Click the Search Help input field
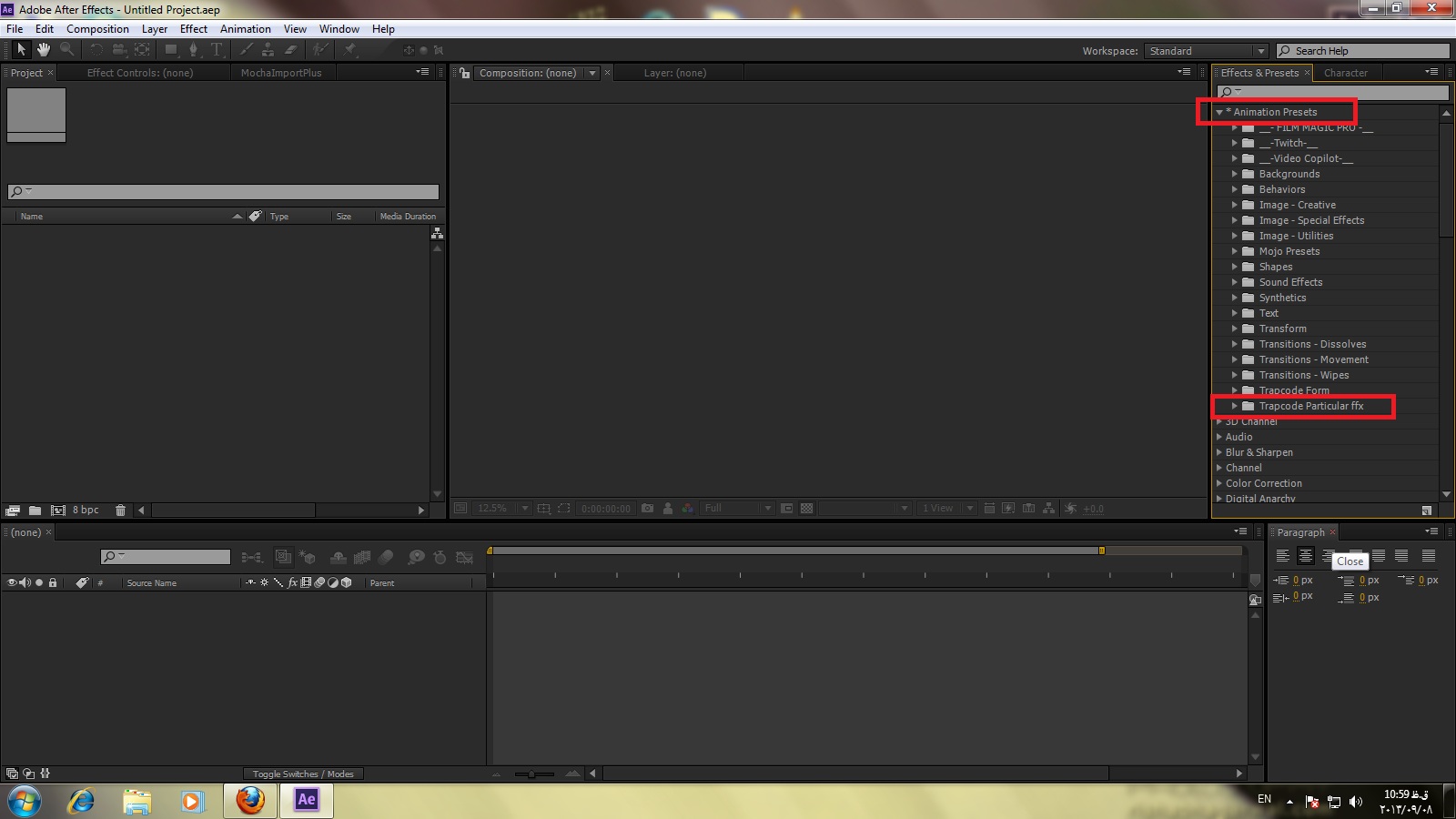Screen dimensions: 1456x819 [1362, 51]
